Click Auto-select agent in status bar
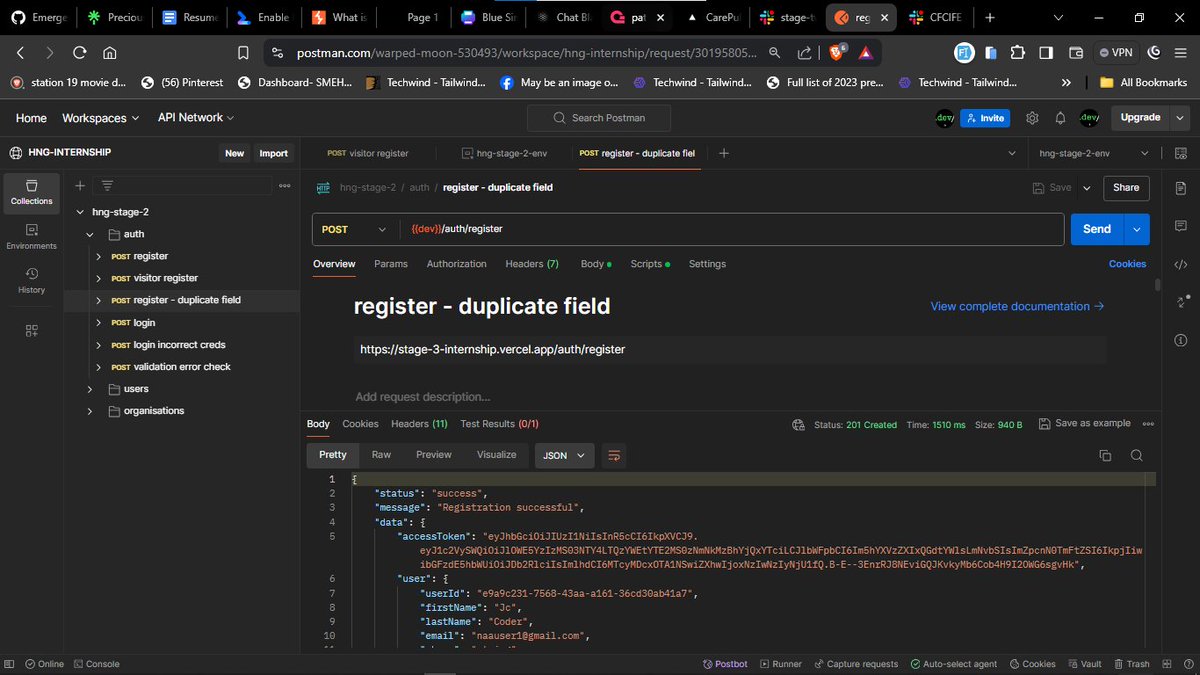The height and width of the screenshot is (675, 1200). [x=953, y=664]
